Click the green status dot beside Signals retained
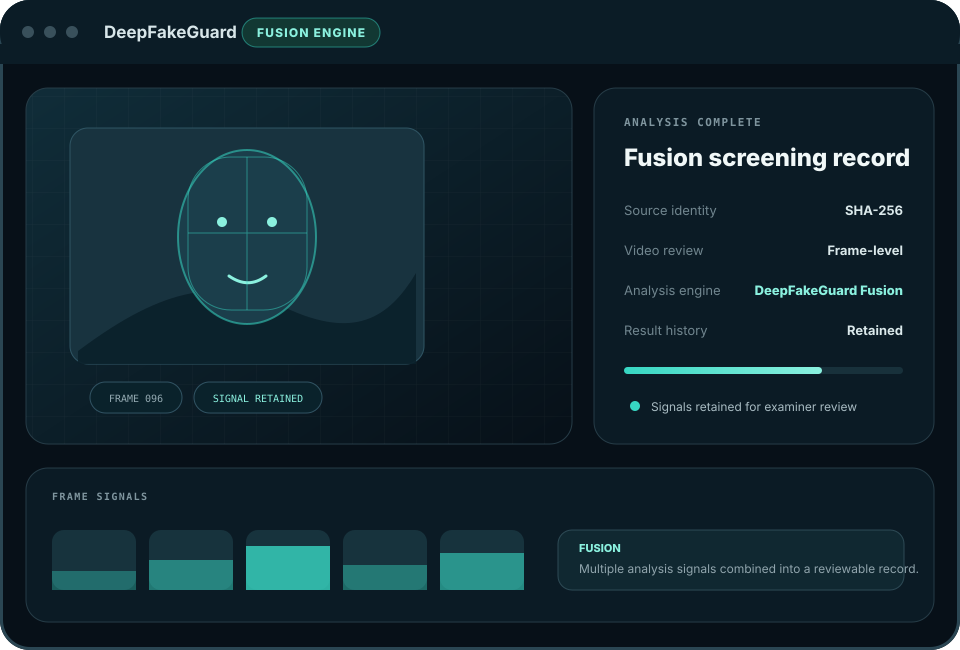 click(635, 406)
